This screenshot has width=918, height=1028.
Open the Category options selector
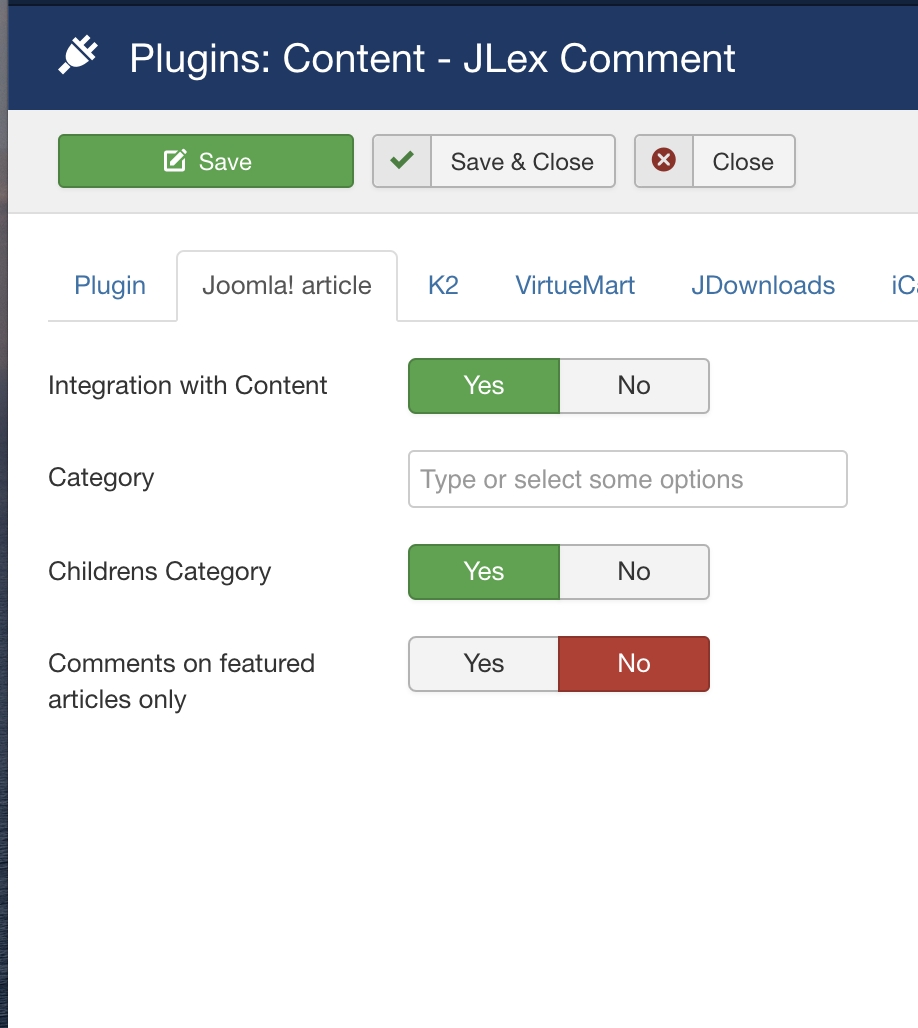tap(627, 479)
